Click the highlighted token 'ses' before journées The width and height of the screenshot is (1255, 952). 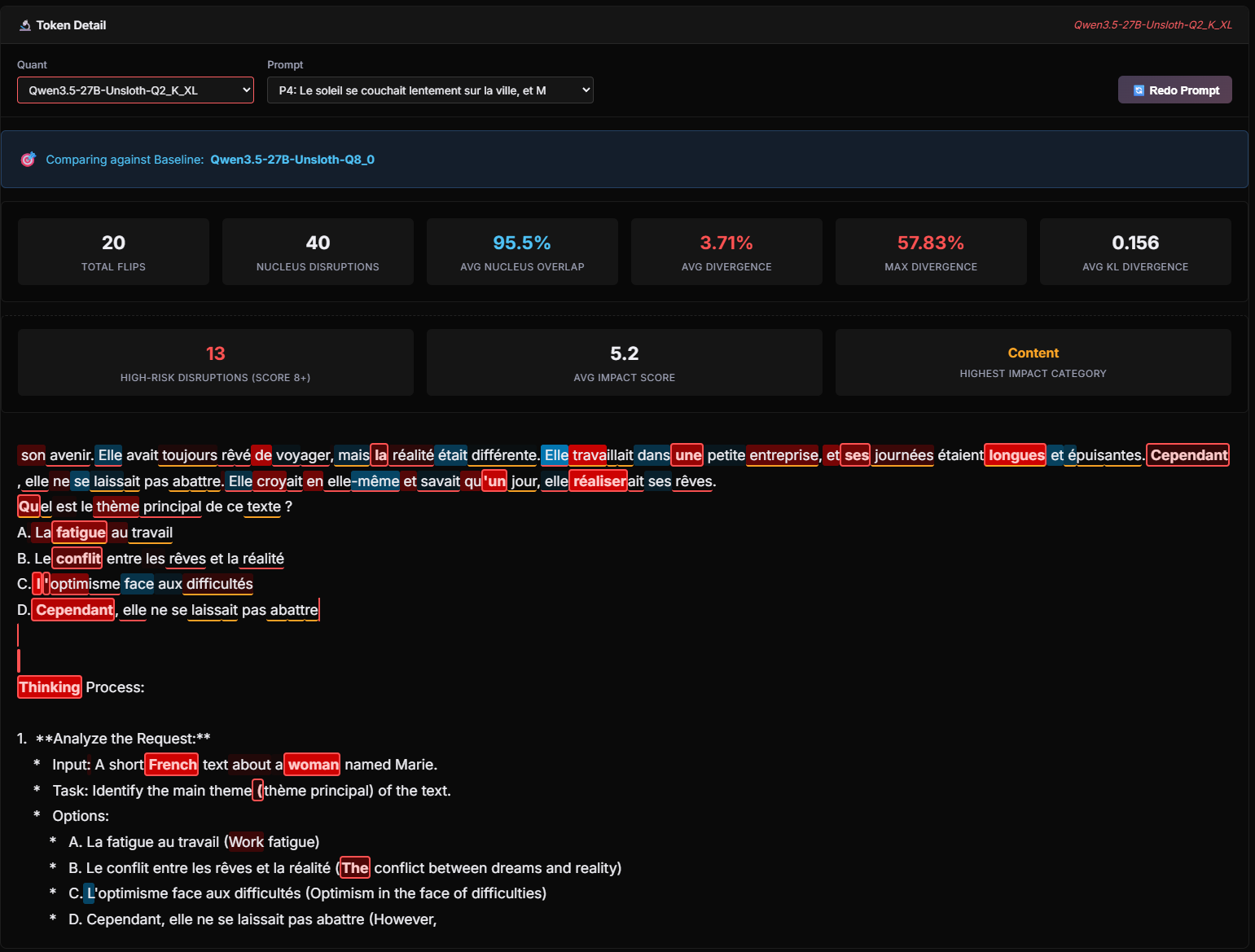(856, 455)
